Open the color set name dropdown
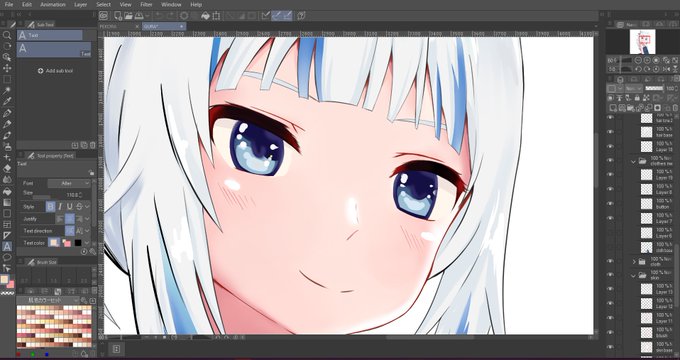 coord(48,300)
